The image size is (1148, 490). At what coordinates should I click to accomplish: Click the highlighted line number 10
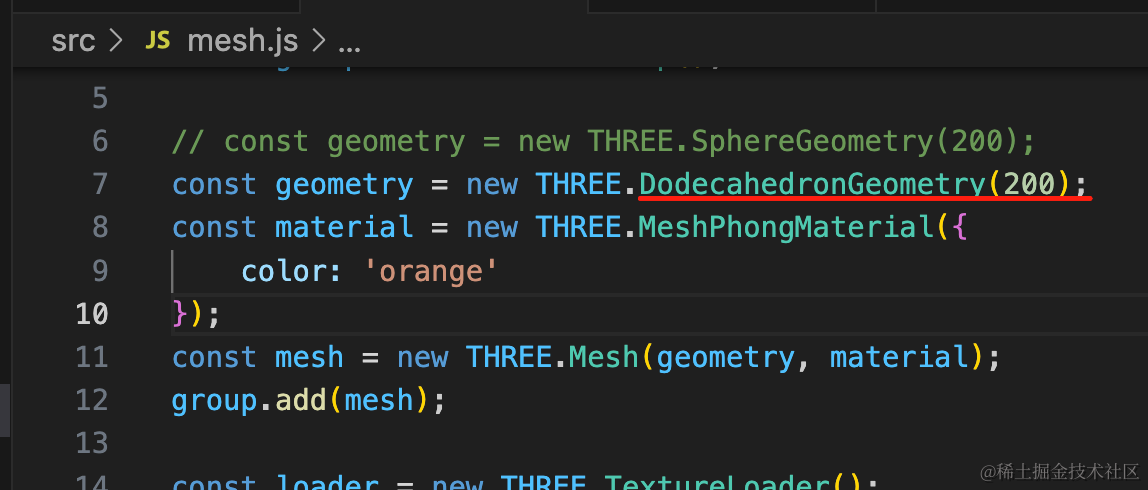pos(92,314)
